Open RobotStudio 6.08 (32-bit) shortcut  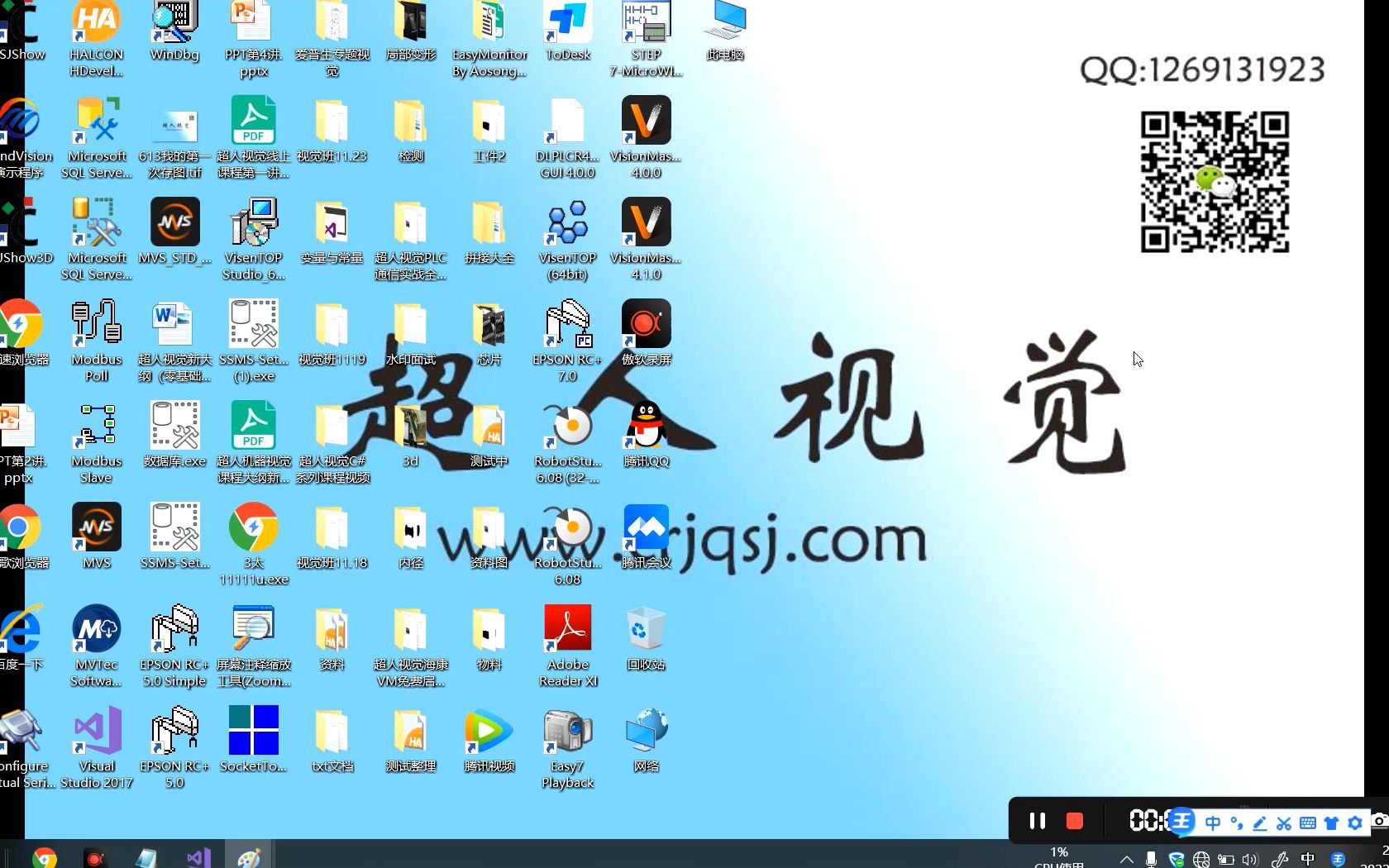(568, 442)
